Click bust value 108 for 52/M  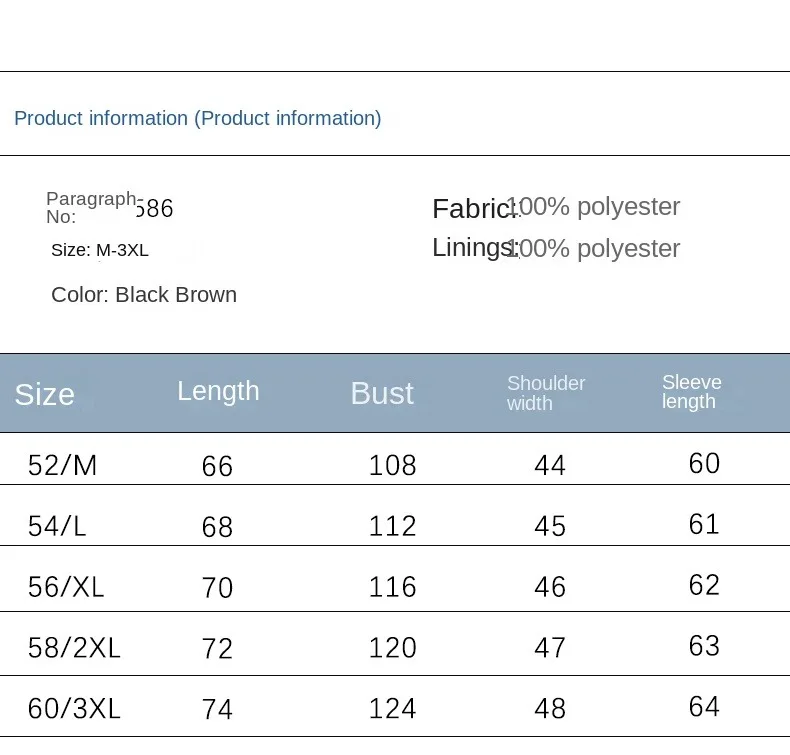click(x=392, y=465)
